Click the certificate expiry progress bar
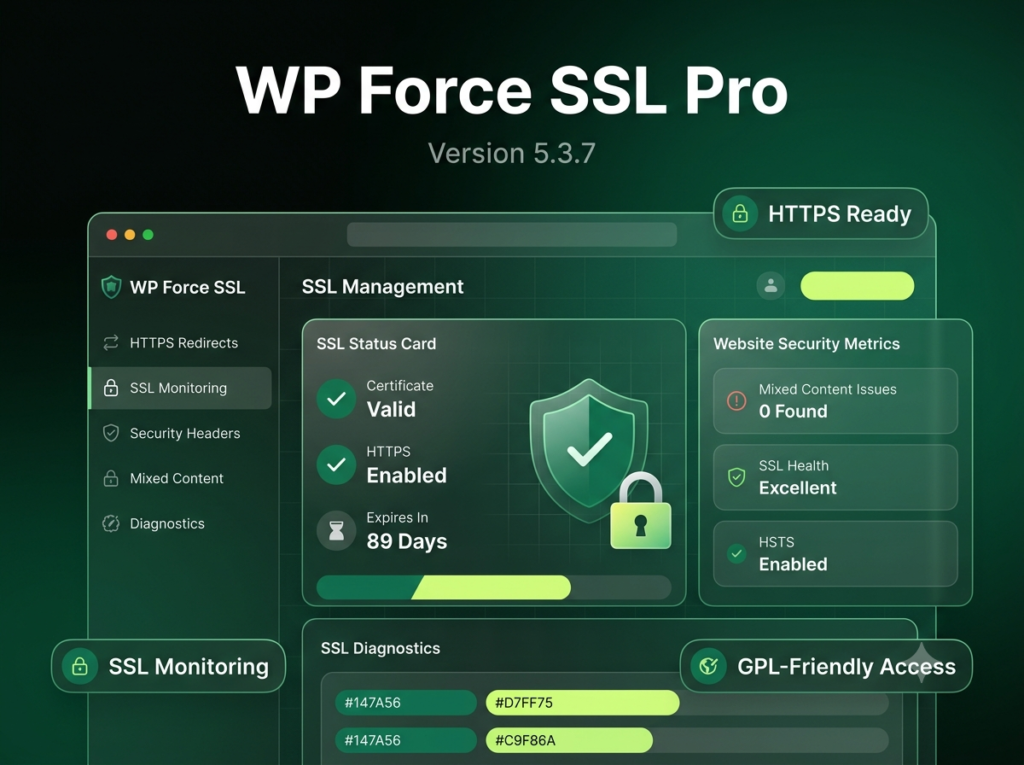The image size is (1024, 765). [494, 587]
